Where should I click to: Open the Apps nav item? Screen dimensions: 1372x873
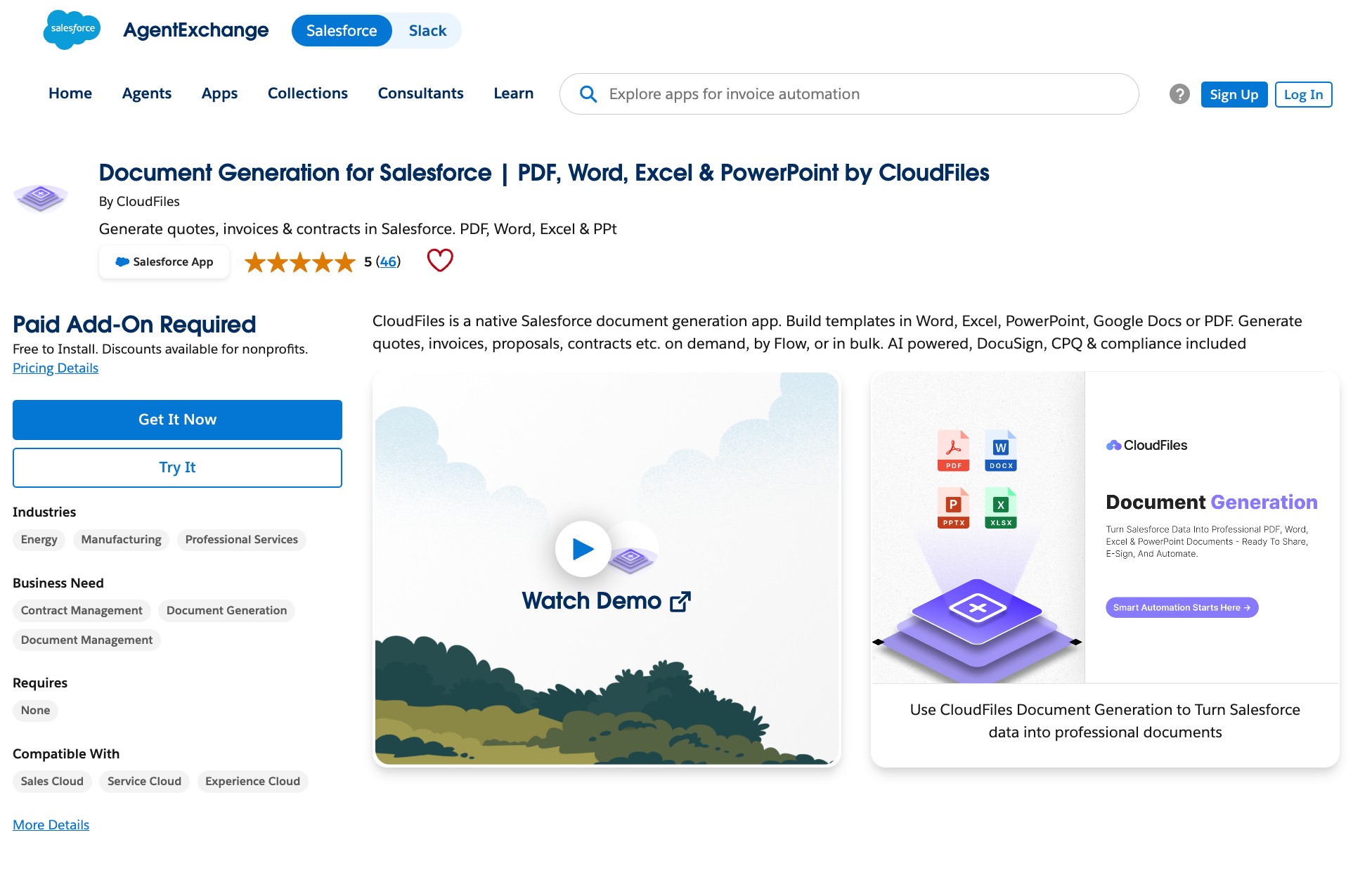[x=219, y=93]
